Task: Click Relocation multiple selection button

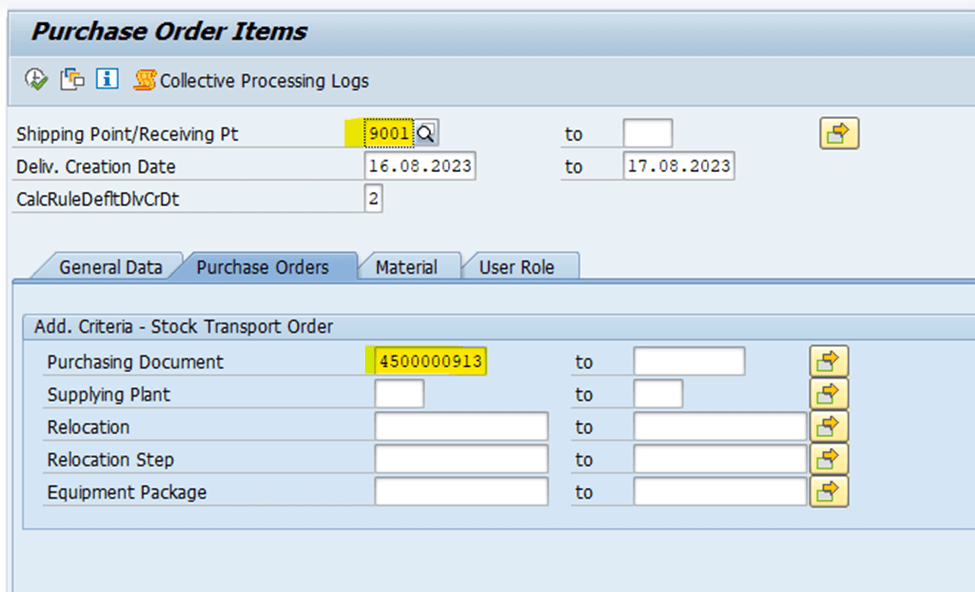Action: (x=829, y=427)
